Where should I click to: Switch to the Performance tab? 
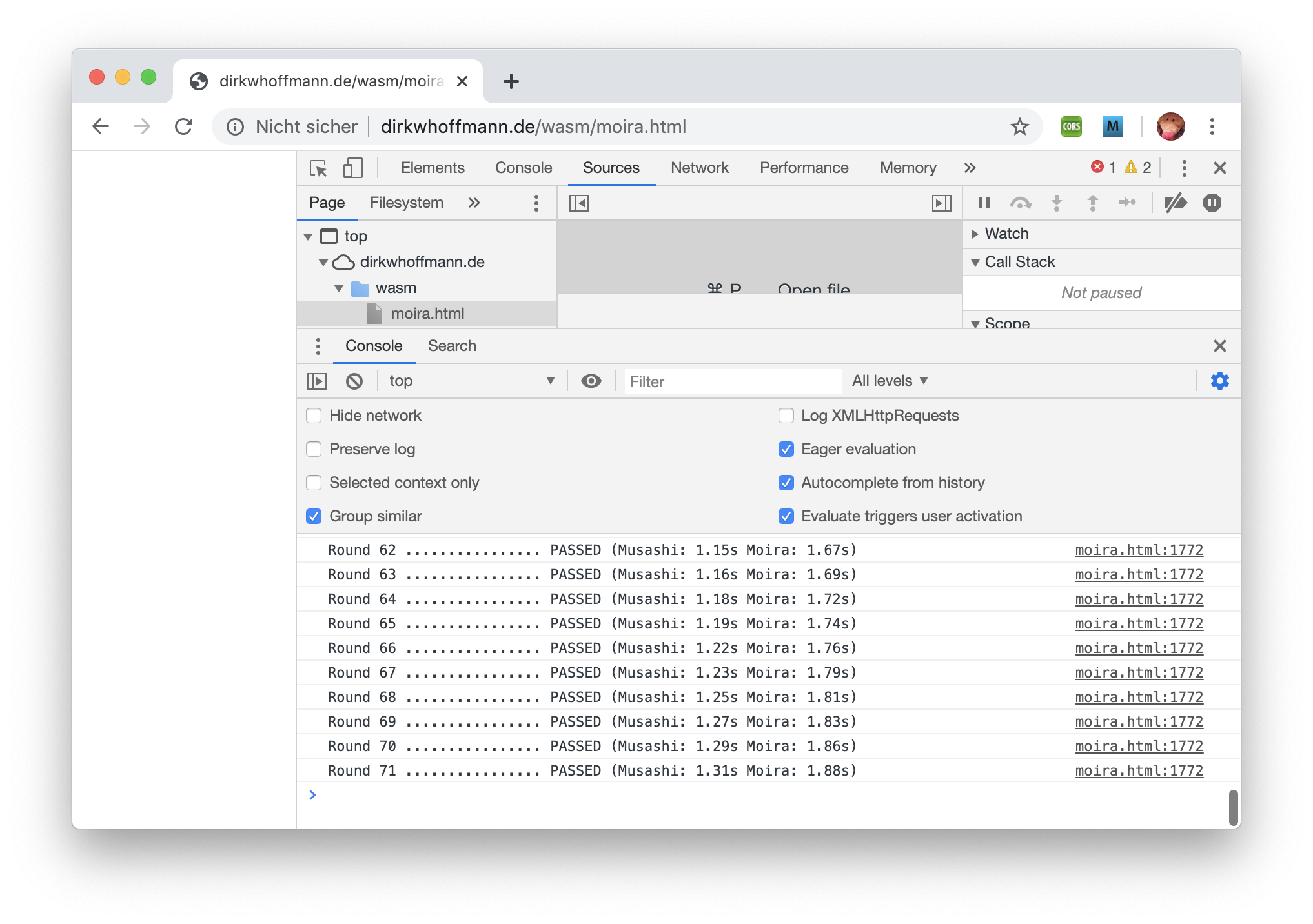(804, 168)
